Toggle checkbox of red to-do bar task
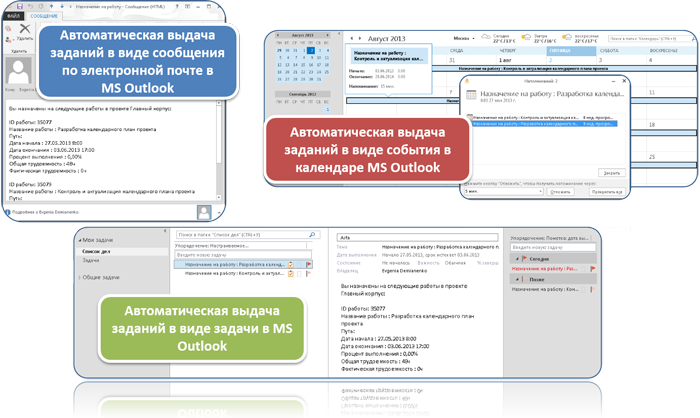 [584, 269]
